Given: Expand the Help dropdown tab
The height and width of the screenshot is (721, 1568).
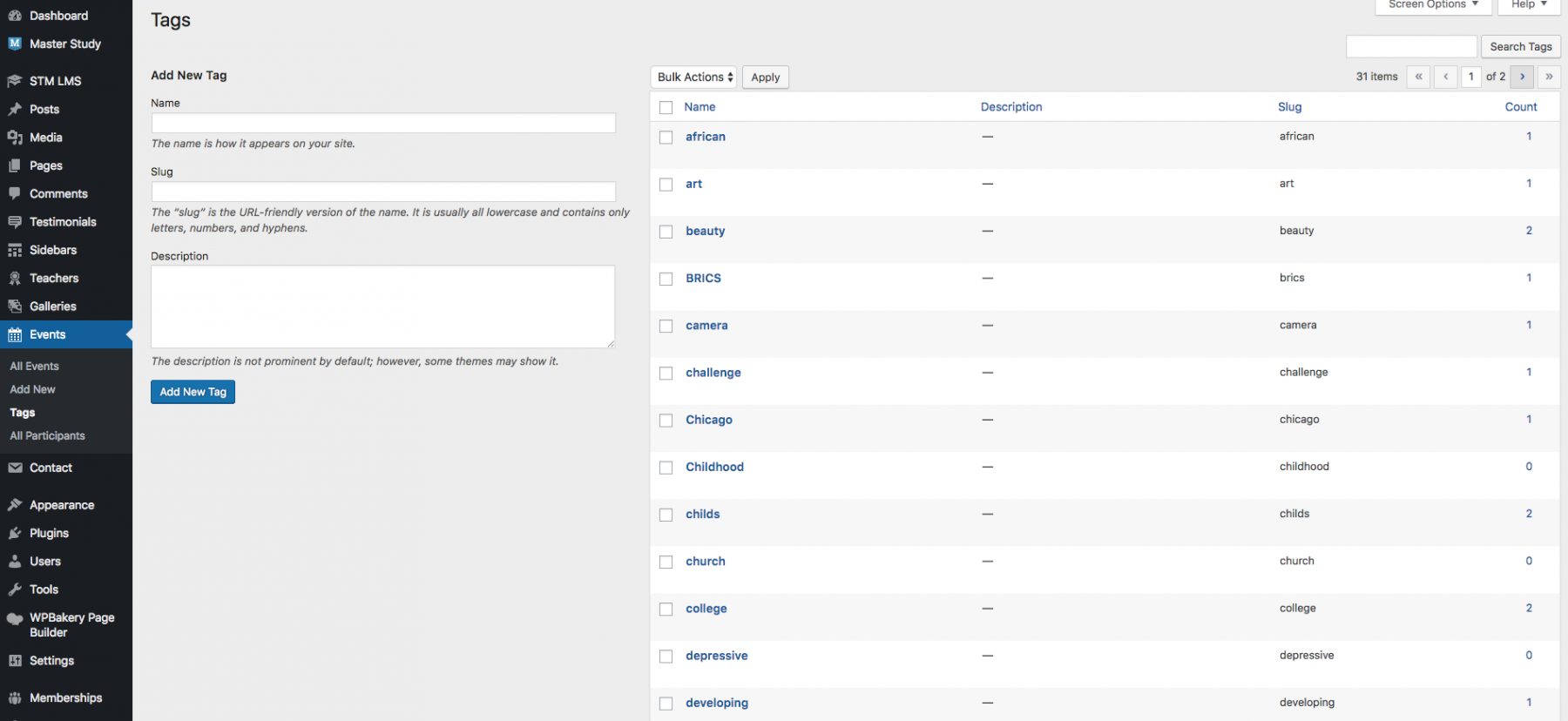Looking at the screenshot, I should pyautogui.click(x=1528, y=5).
